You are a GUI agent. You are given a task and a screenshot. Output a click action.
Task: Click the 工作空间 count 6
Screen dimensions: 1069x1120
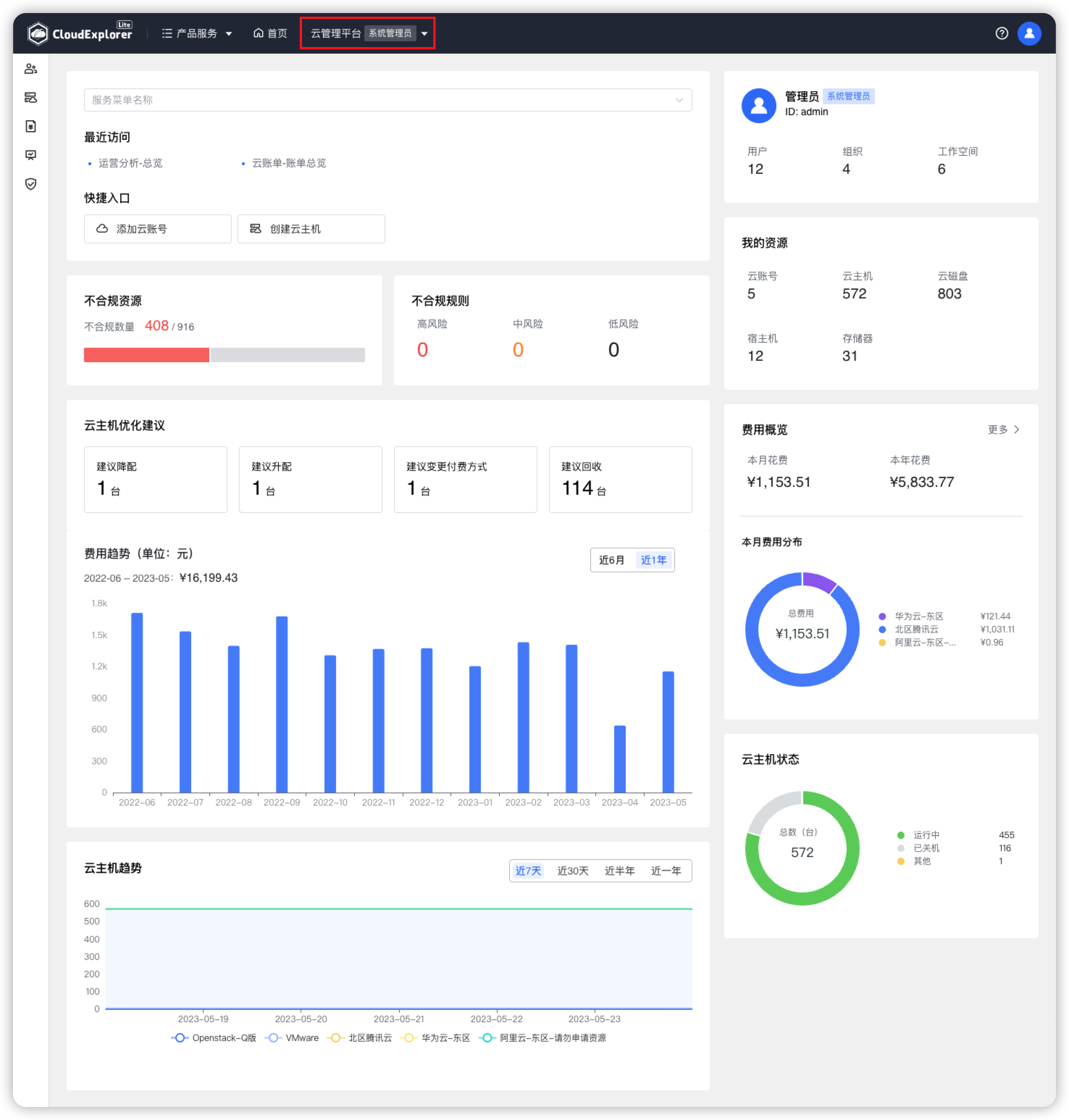pos(942,169)
